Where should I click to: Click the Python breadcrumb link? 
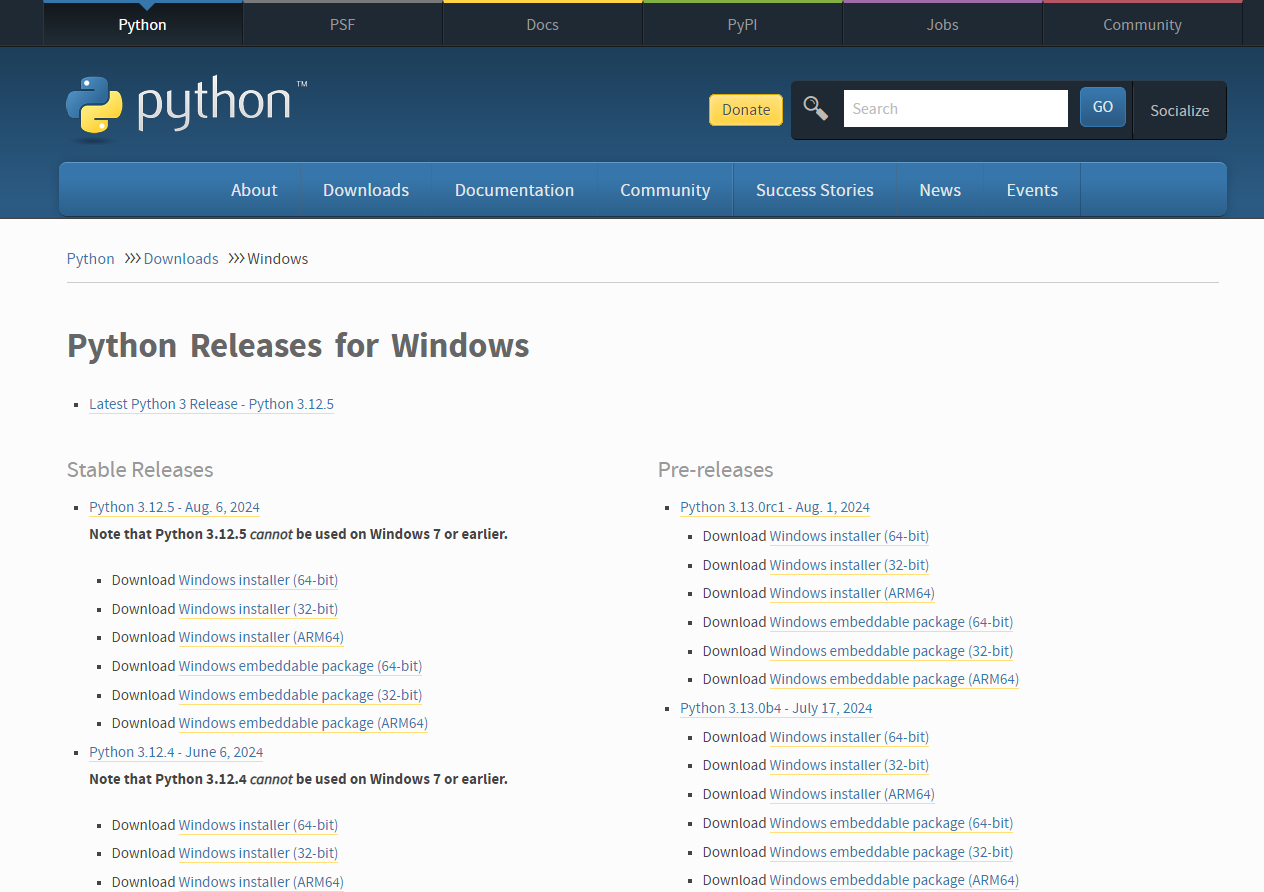point(91,259)
